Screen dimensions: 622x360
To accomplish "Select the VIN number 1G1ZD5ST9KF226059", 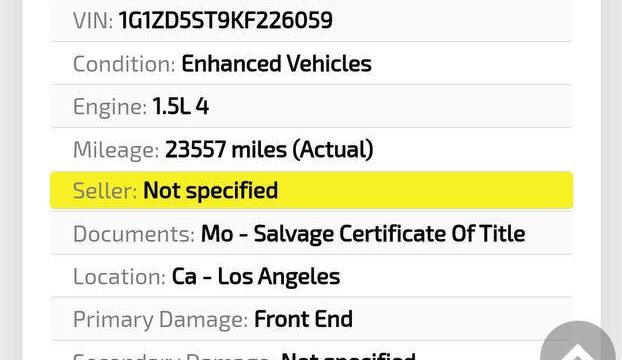I will point(225,20).
